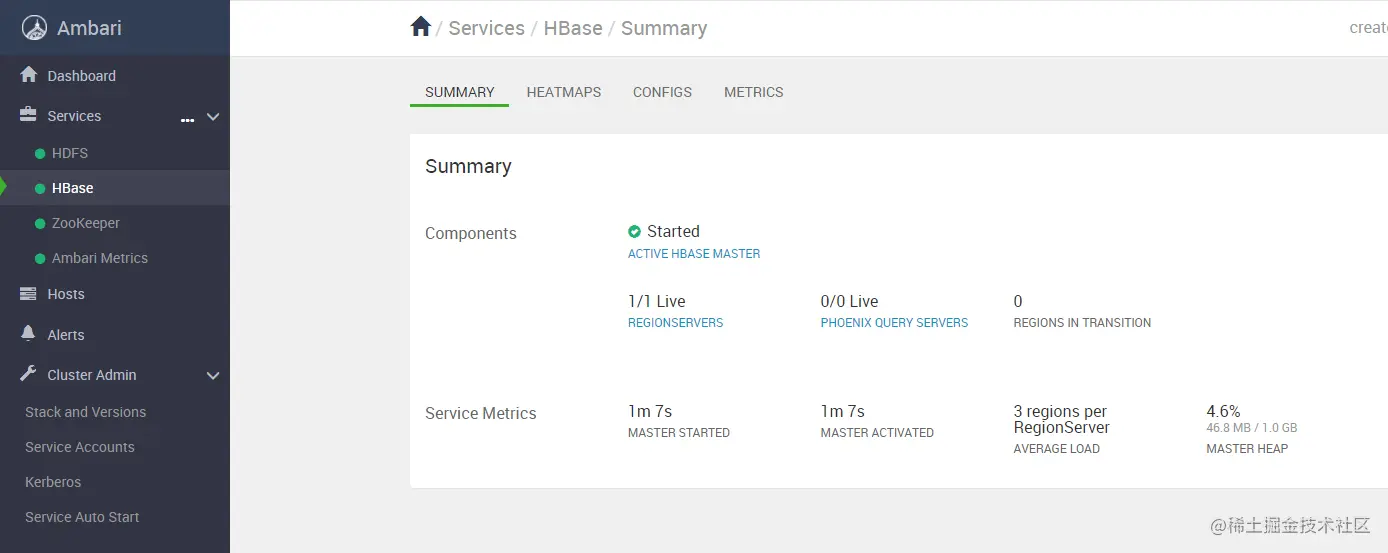Open Service Auto Start settings
The image size is (1388, 553).
click(x=82, y=517)
